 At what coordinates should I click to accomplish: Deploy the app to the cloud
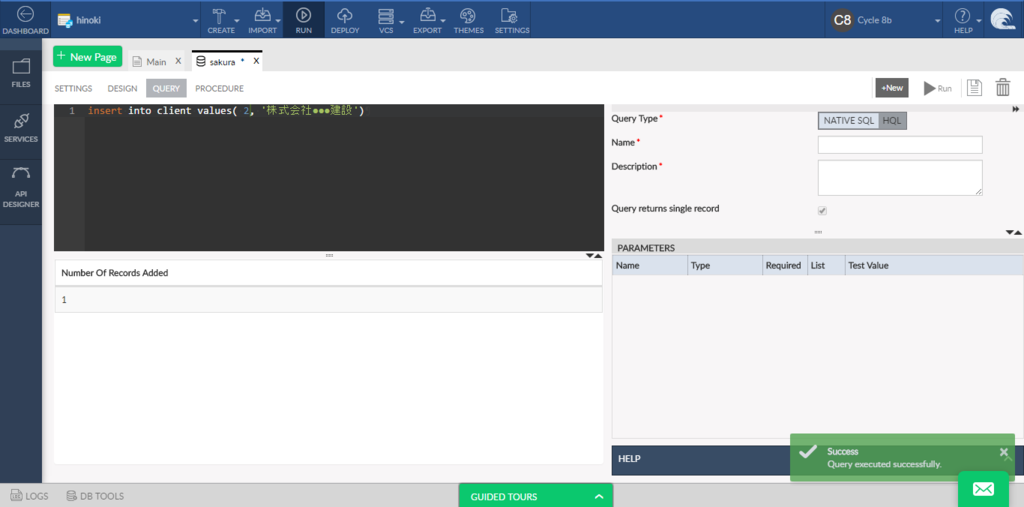[345, 20]
